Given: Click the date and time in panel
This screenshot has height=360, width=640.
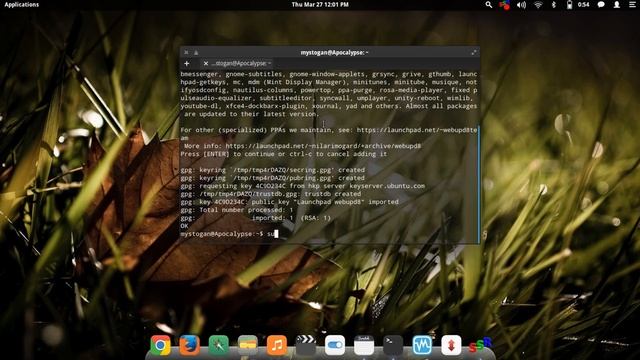Looking at the screenshot, I should click(320, 4).
